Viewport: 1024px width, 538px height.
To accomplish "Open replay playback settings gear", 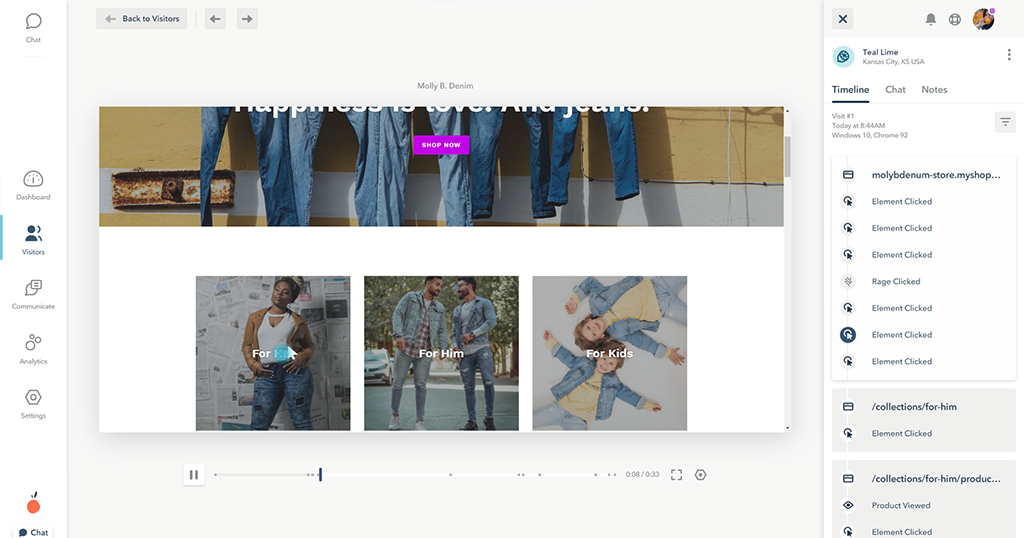I will pos(700,475).
